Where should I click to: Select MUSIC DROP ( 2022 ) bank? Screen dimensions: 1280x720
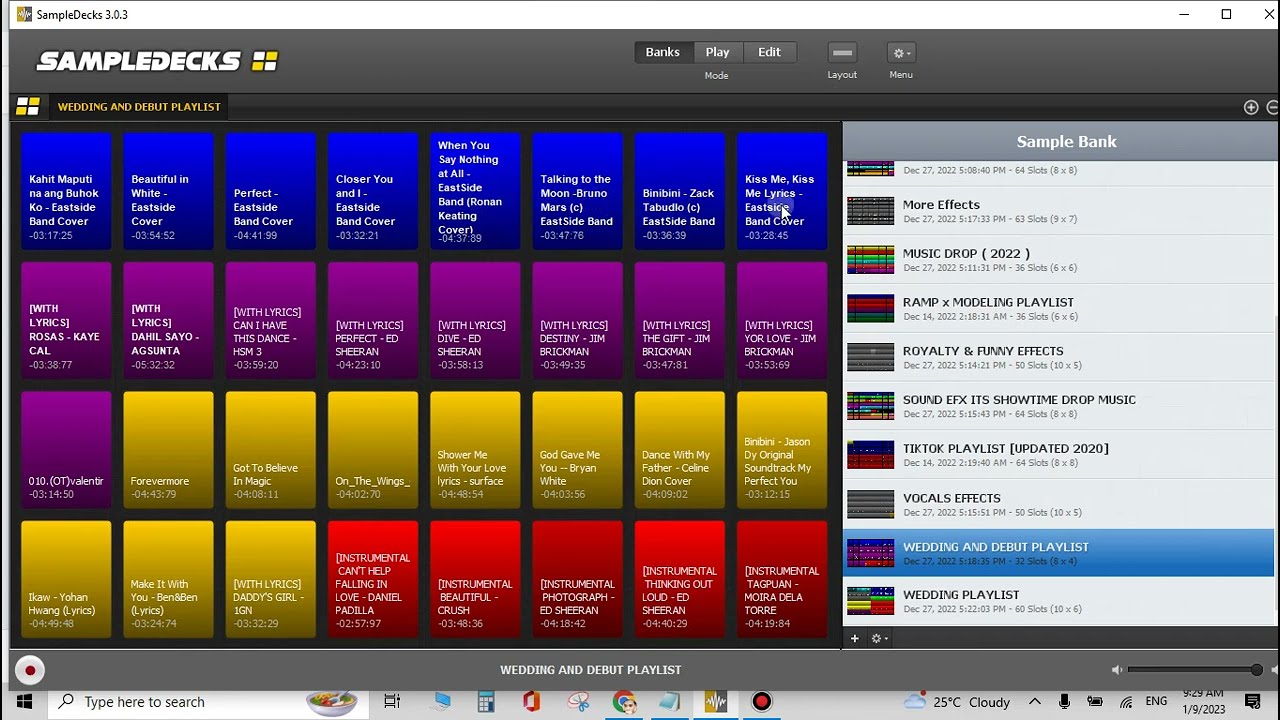pyautogui.click(x=1060, y=260)
